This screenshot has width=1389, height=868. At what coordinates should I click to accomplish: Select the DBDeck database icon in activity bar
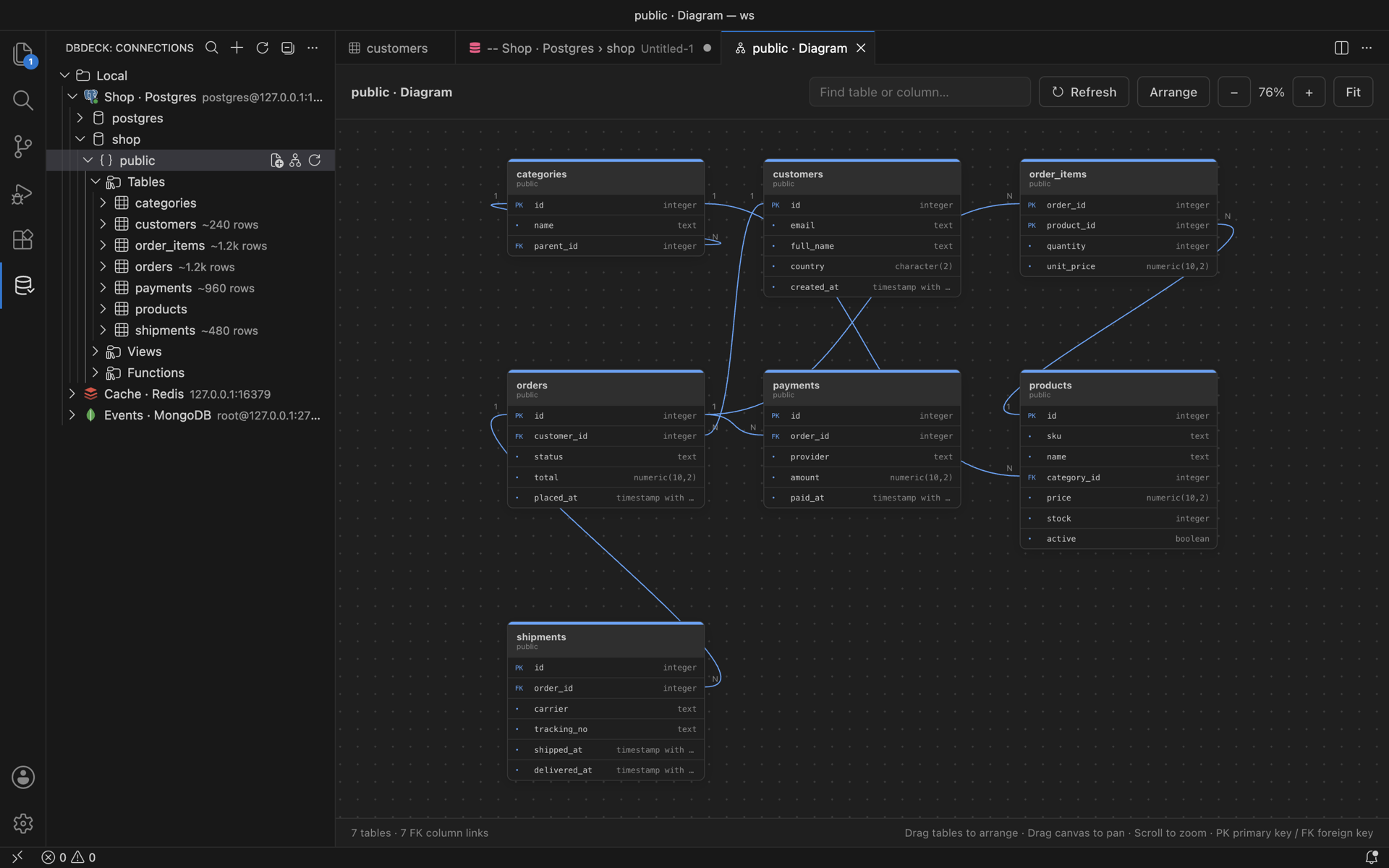click(23, 286)
